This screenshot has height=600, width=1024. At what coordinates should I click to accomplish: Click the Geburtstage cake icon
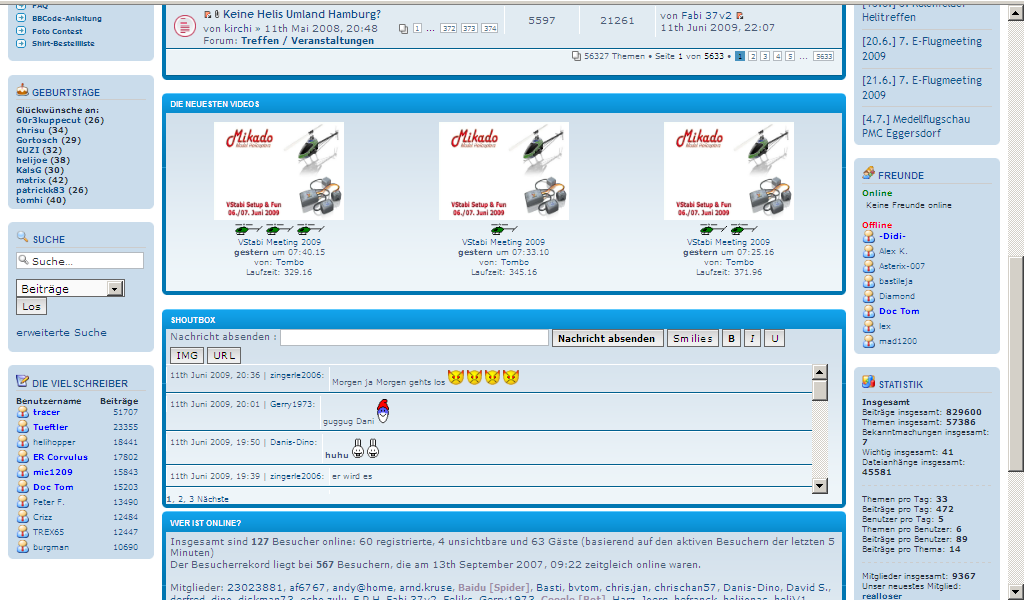pyautogui.click(x=23, y=90)
